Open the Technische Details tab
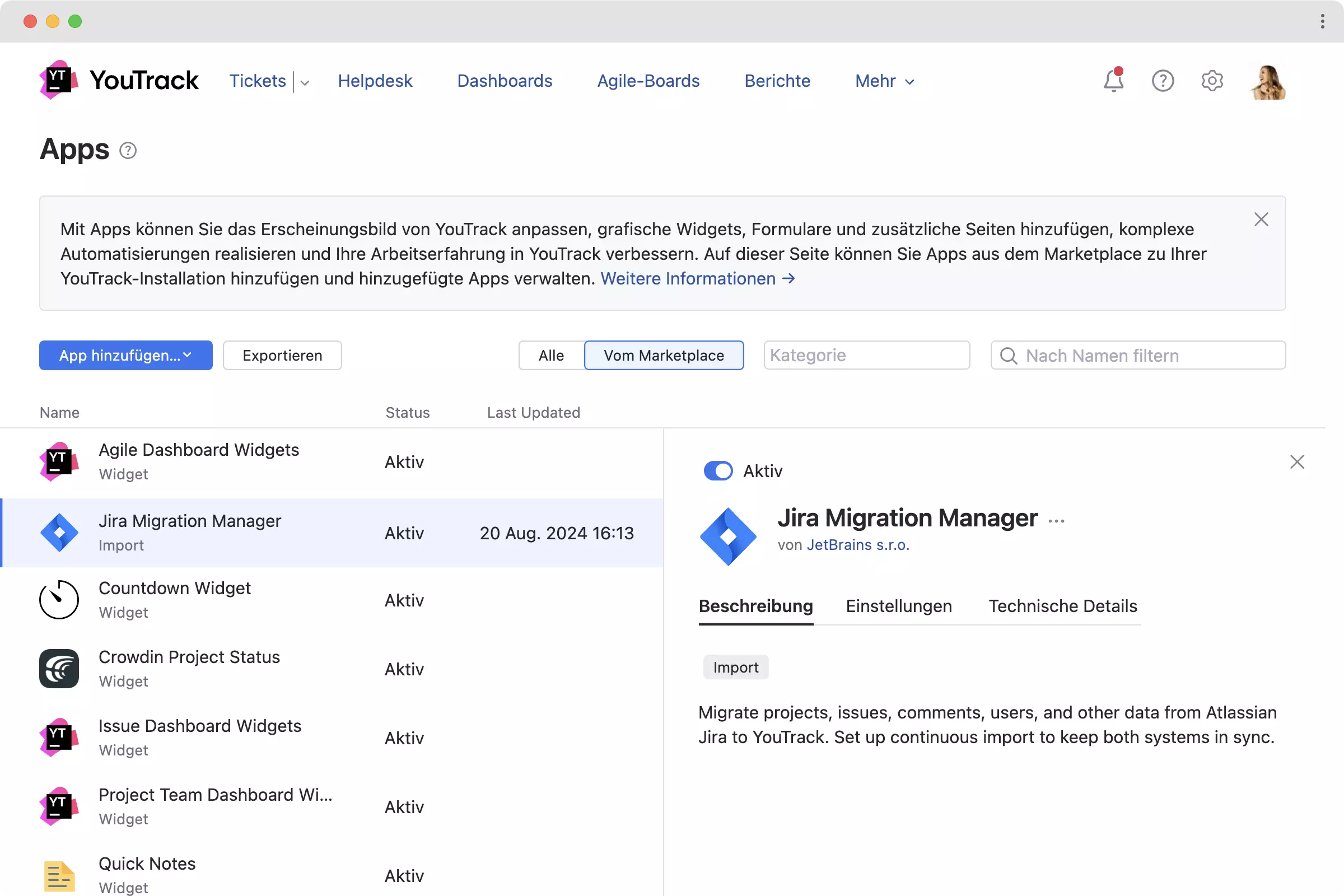This screenshot has width=1344, height=896. click(1062, 606)
